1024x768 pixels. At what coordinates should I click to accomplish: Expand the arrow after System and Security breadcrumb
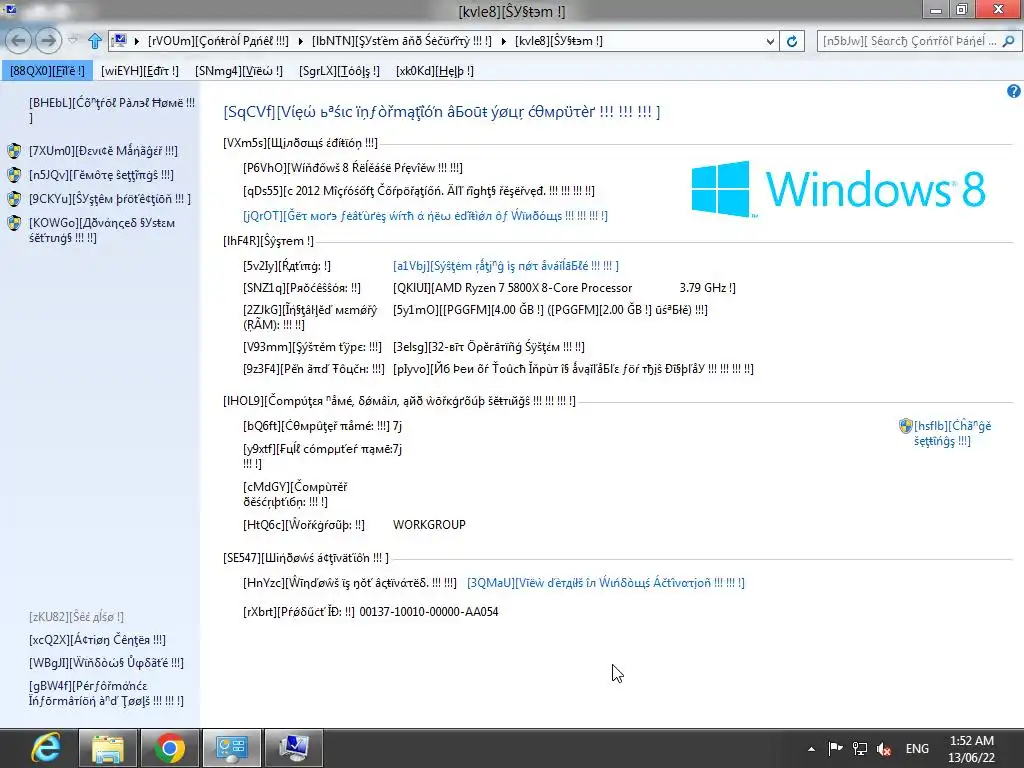coord(504,41)
